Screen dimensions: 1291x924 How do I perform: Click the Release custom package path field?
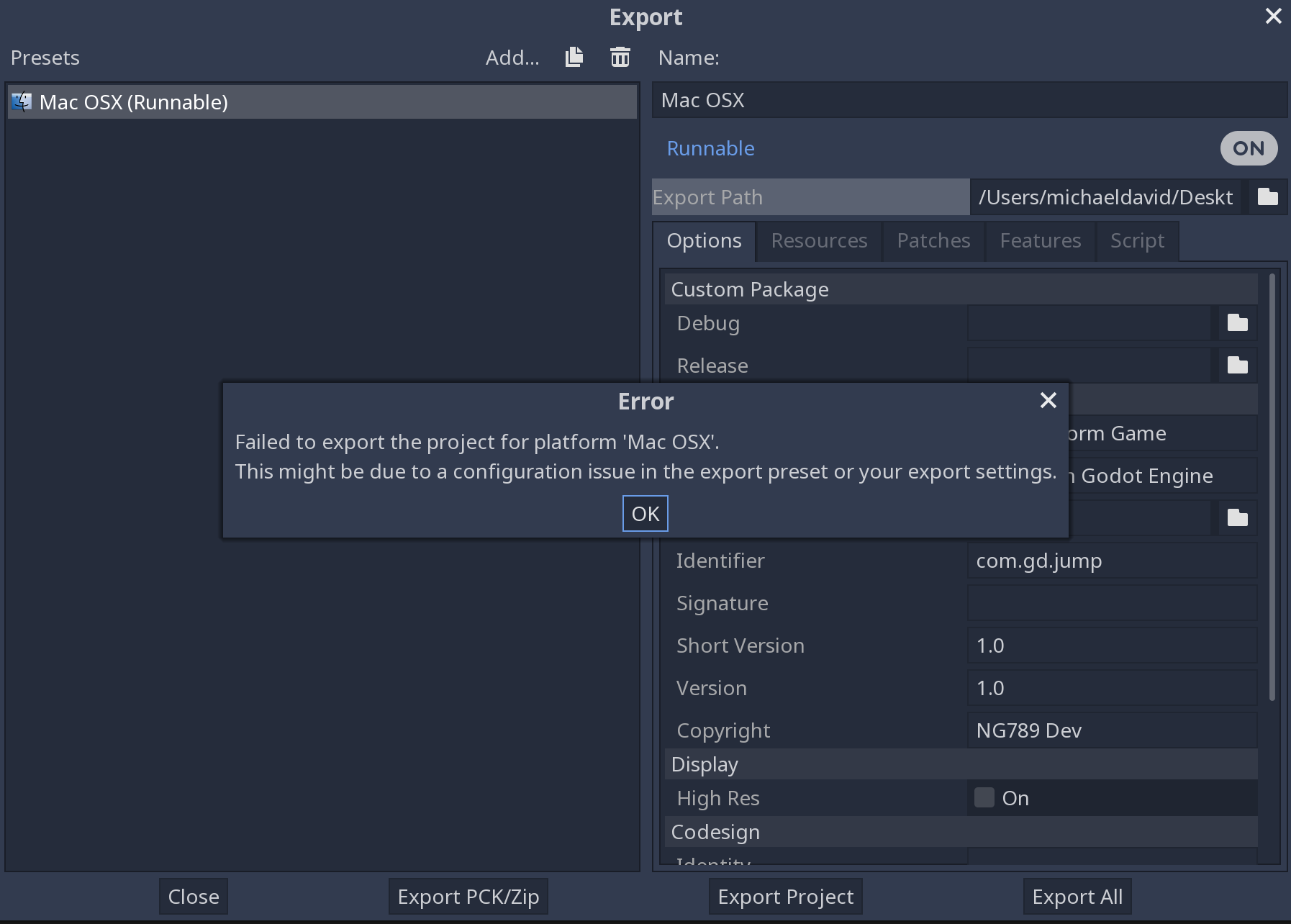coord(1090,366)
